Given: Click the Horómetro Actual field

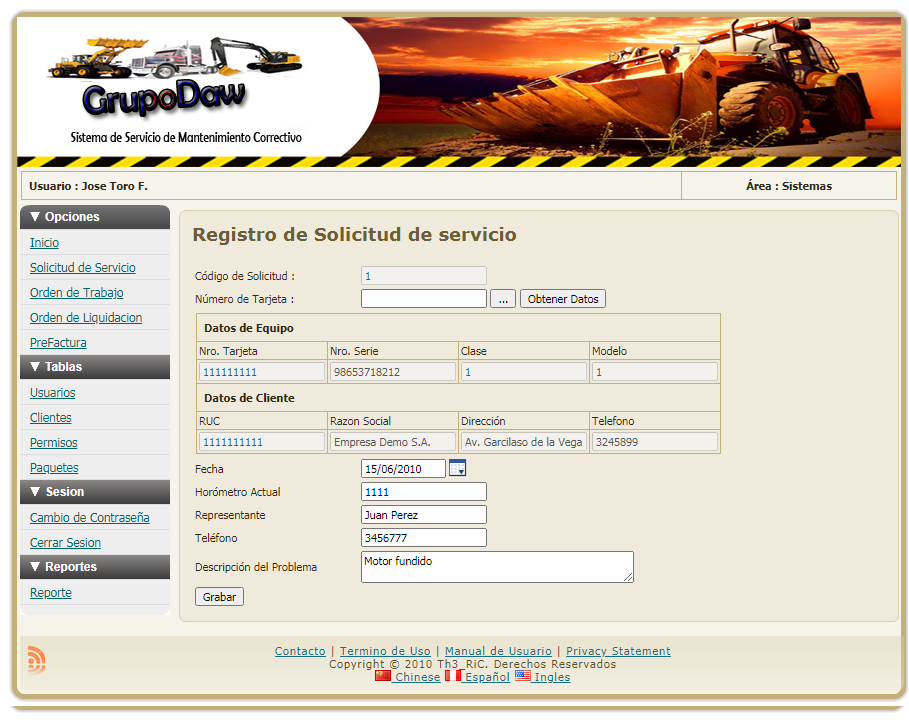Looking at the screenshot, I should (424, 492).
